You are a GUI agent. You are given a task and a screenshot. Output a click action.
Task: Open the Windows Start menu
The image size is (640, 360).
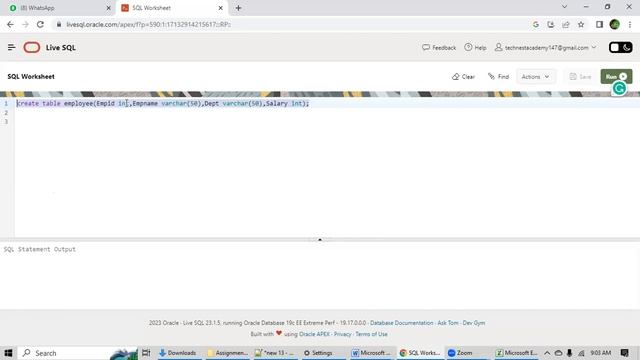(8, 353)
